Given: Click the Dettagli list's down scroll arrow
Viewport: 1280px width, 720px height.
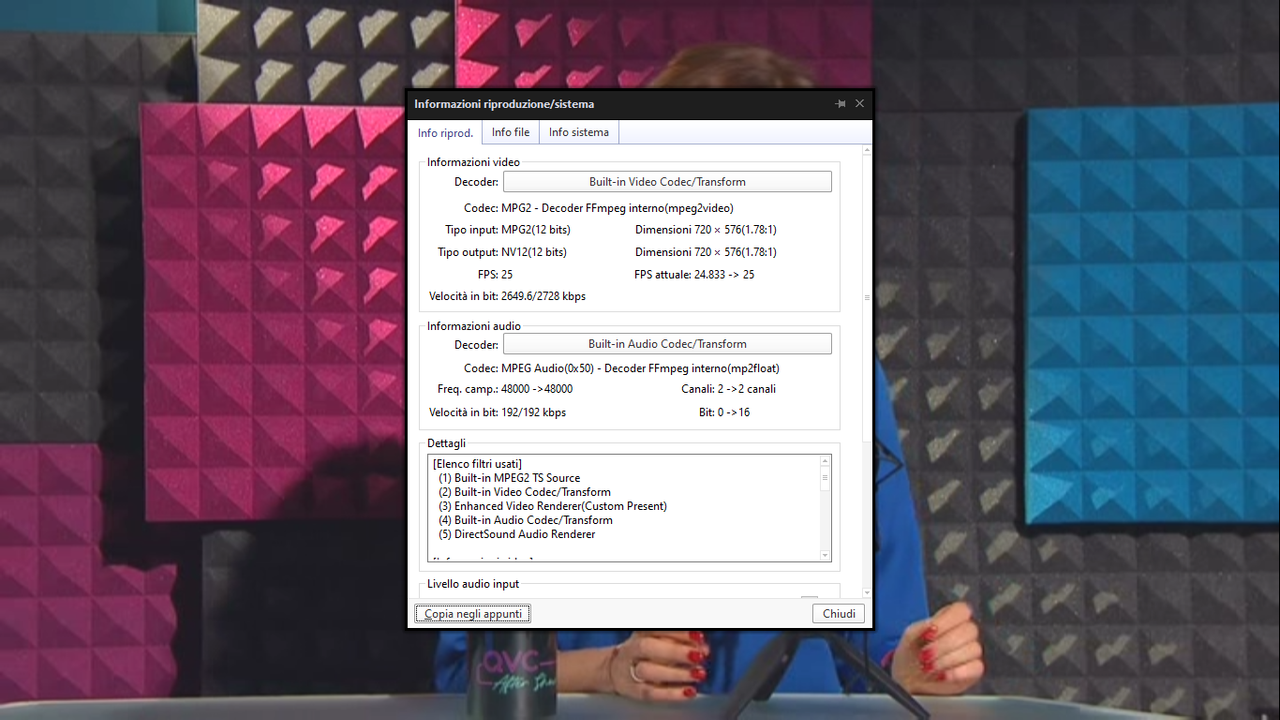Looking at the screenshot, I should pyautogui.click(x=824, y=555).
